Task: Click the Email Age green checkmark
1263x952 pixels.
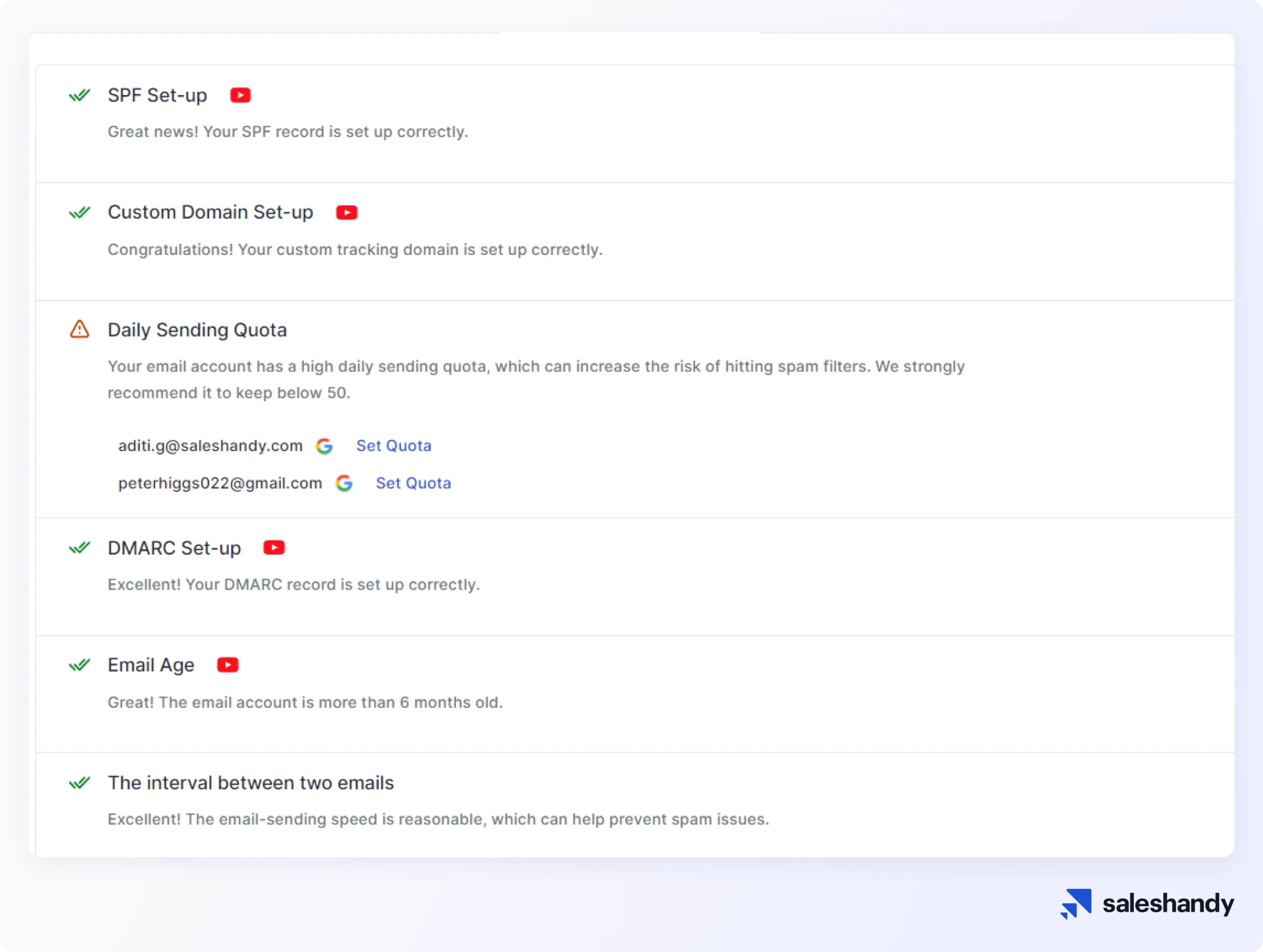Action: (79, 665)
